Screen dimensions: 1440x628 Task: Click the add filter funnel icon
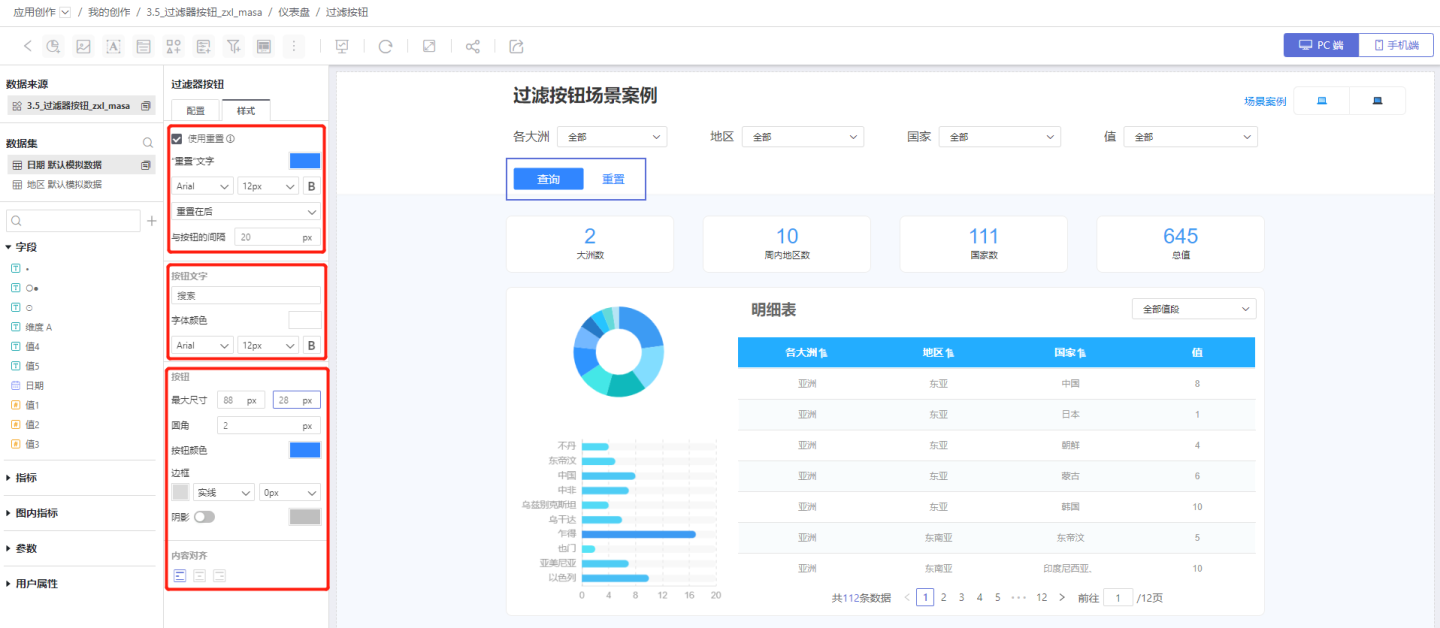pyautogui.click(x=233, y=46)
